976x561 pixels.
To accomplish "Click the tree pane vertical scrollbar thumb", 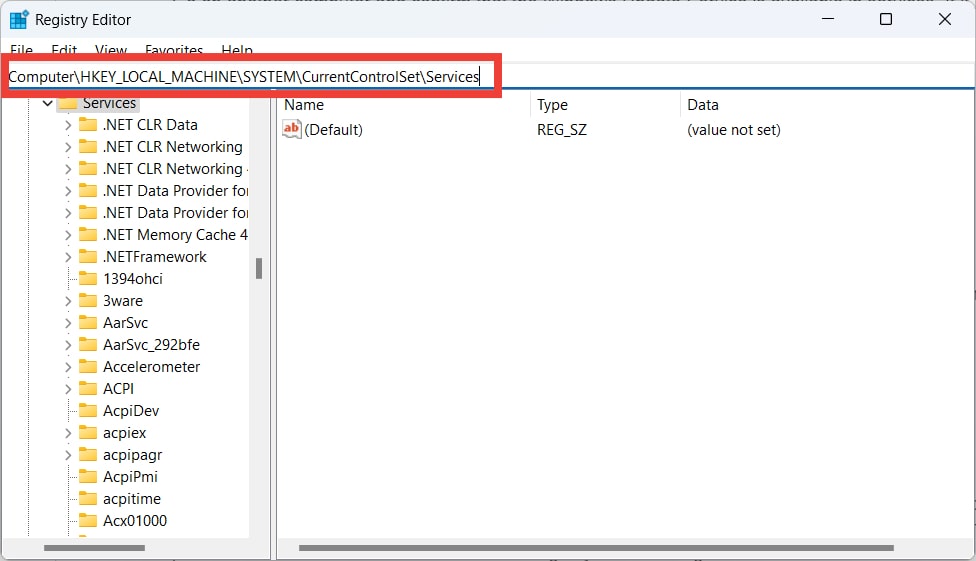I will coord(259,268).
